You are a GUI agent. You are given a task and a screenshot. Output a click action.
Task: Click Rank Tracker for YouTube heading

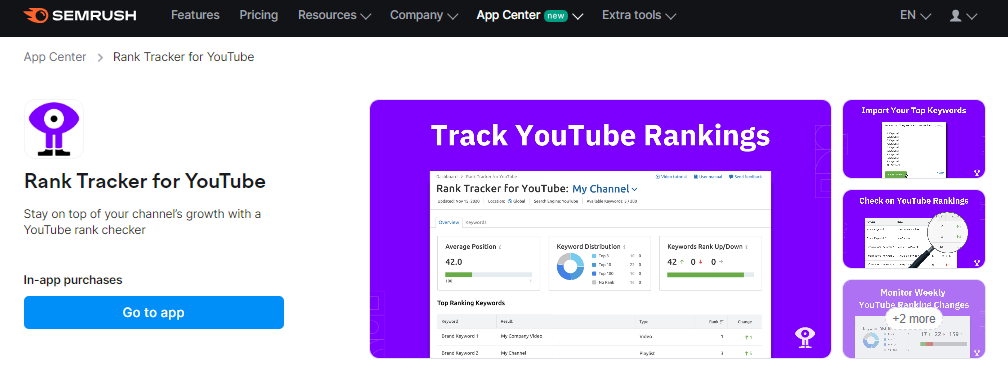coord(145,181)
